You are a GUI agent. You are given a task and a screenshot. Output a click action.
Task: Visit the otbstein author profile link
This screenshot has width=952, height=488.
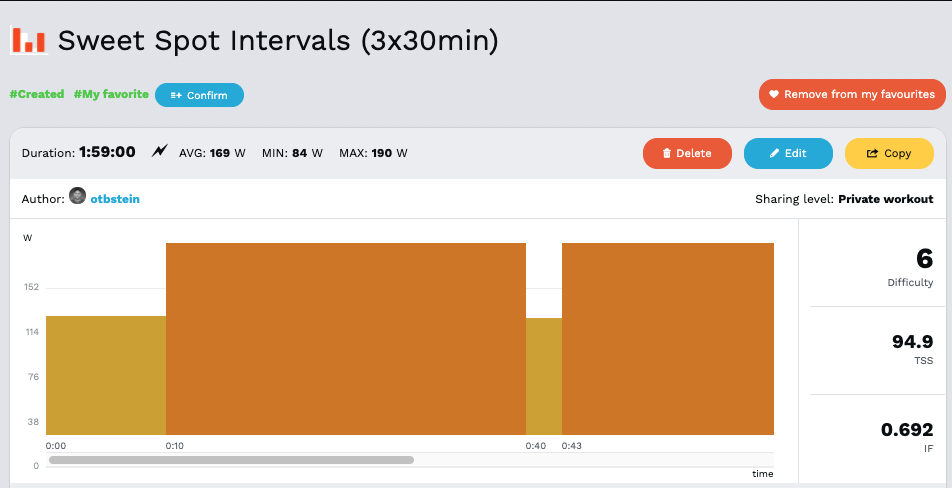[115, 199]
